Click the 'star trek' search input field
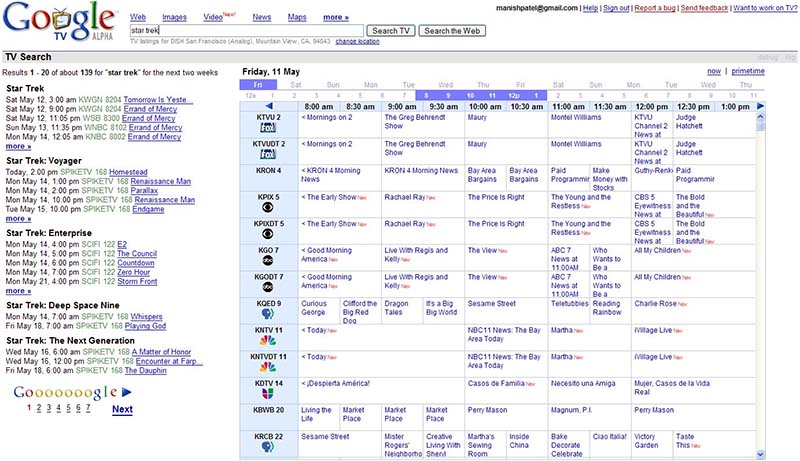The width and height of the screenshot is (800, 461). coord(245,31)
